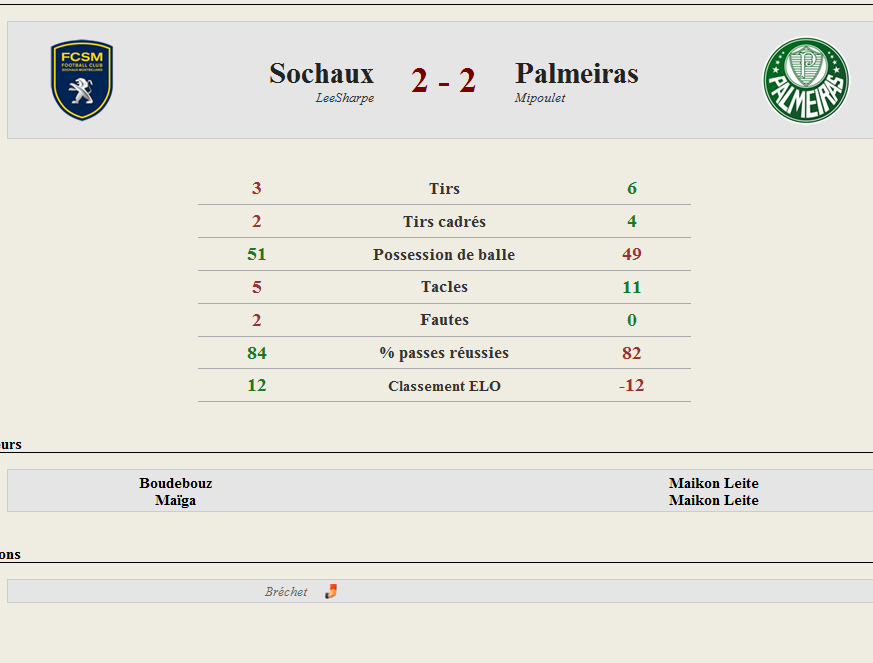Click the FCSM Sochaux club crest

(x=82, y=80)
